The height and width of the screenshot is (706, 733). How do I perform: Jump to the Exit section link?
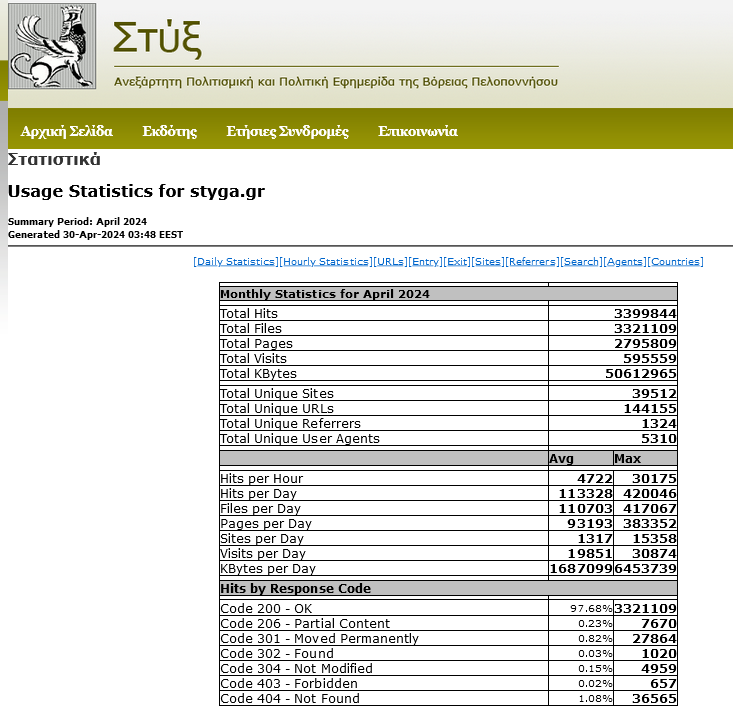(457, 261)
